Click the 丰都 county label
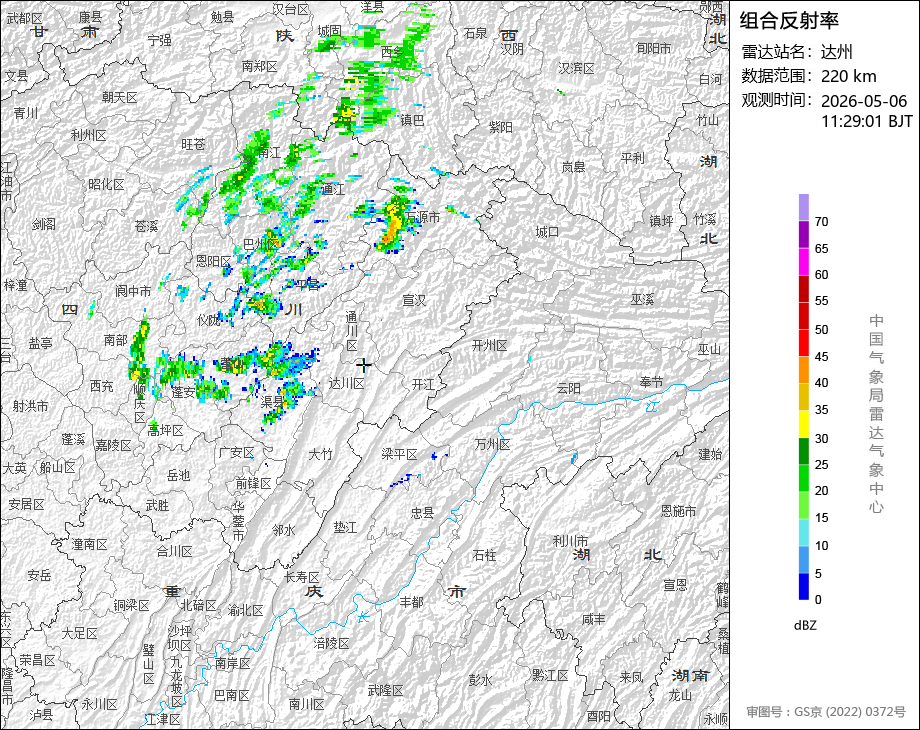920x730 pixels. pyautogui.click(x=411, y=601)
